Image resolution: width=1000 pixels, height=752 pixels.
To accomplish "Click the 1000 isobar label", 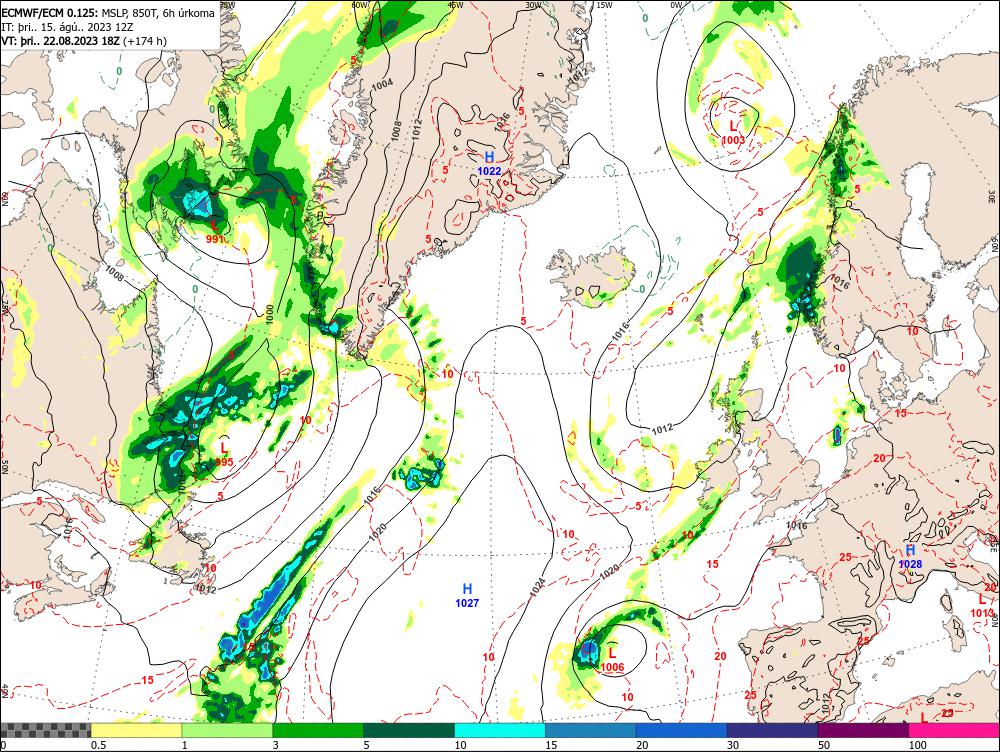I will 270,313.
